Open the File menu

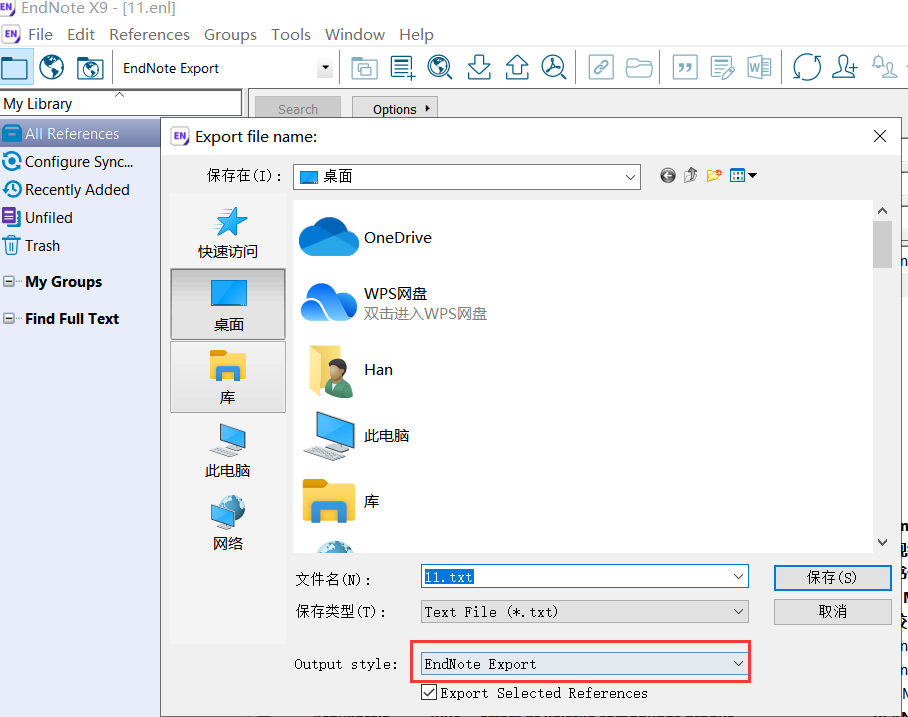[41, 35]
